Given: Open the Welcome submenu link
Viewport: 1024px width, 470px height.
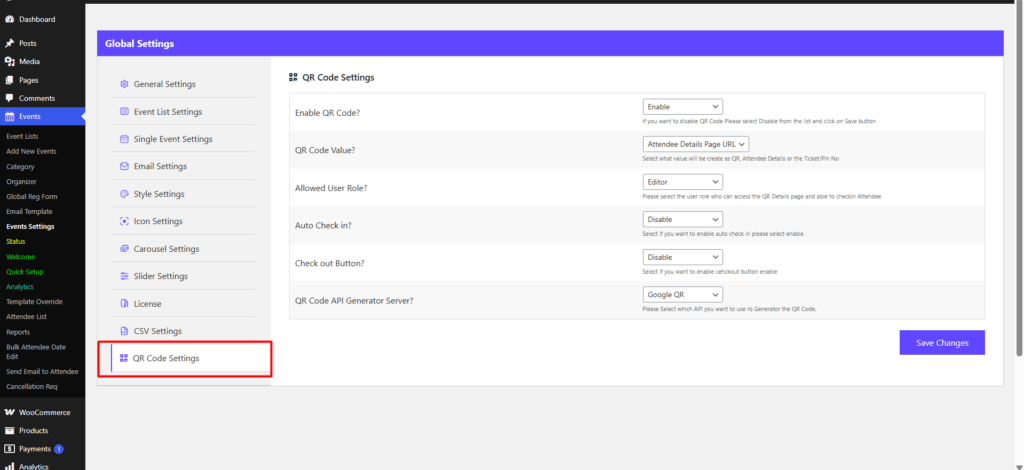Looking at the screenshot, I should point(21,257).
